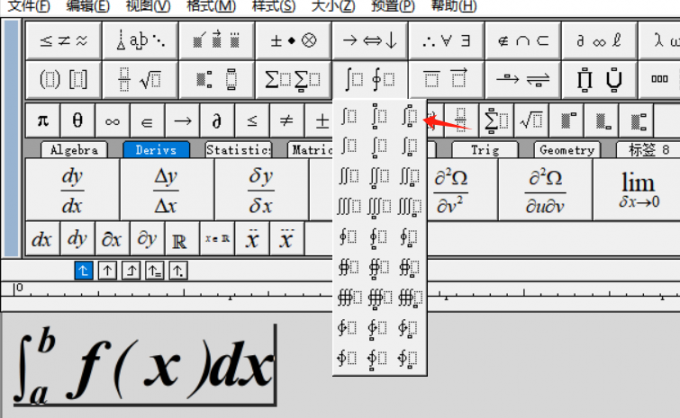Insert second partial ∂²Ω/∂u∂v expression
680x418 pixels.
(x=545, y=189)
